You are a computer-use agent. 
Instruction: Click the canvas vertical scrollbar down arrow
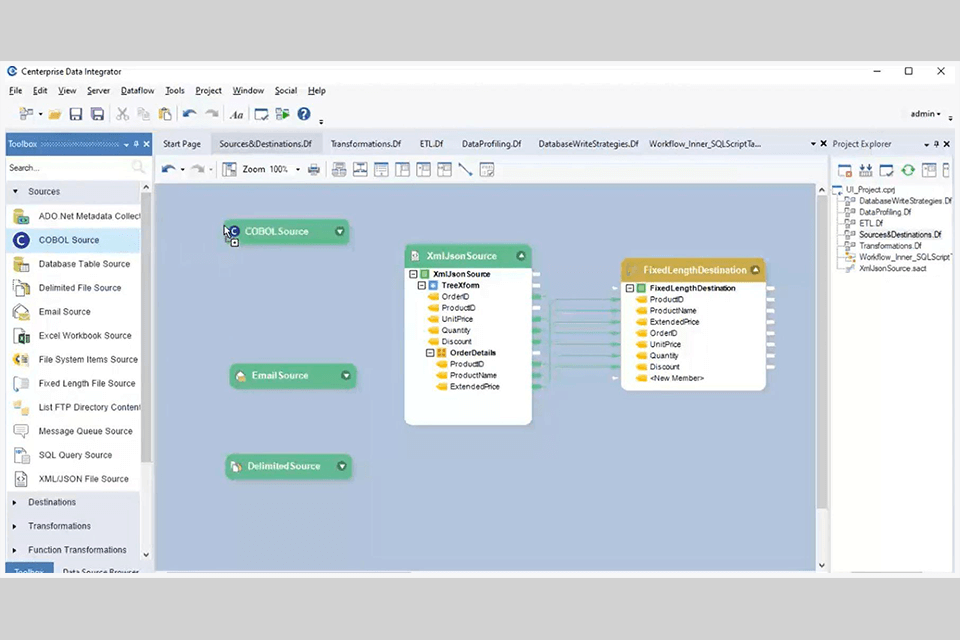click(x=822, y=565)
